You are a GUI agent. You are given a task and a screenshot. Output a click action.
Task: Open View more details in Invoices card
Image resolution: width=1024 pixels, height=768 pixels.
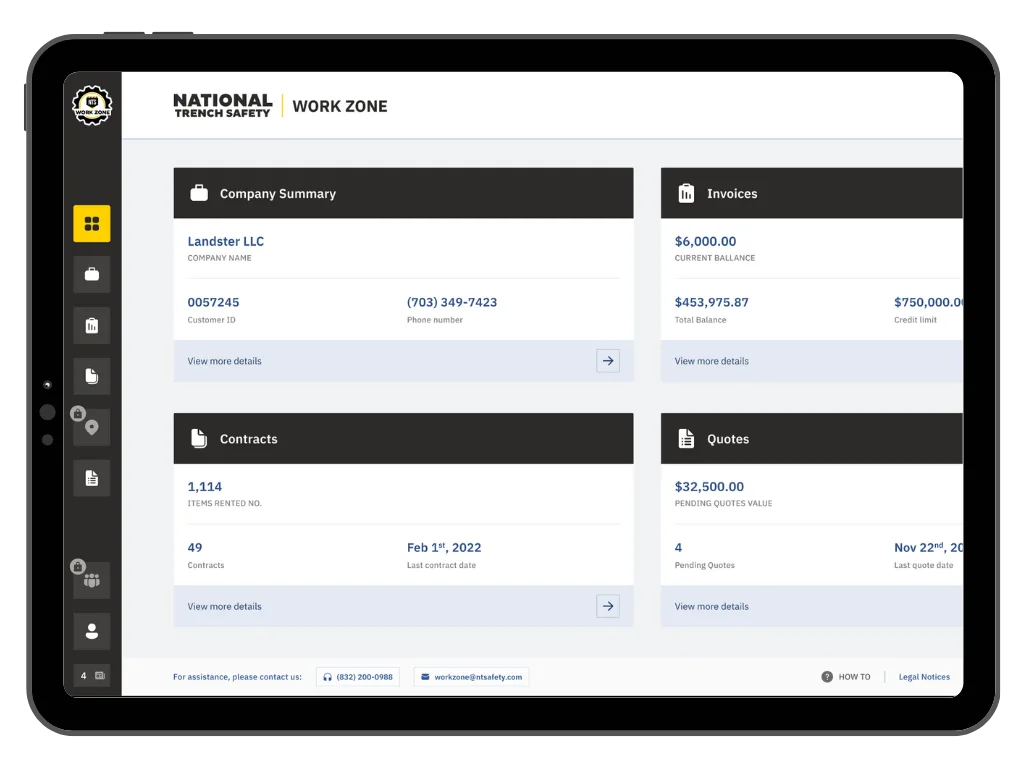coord(712,361)
